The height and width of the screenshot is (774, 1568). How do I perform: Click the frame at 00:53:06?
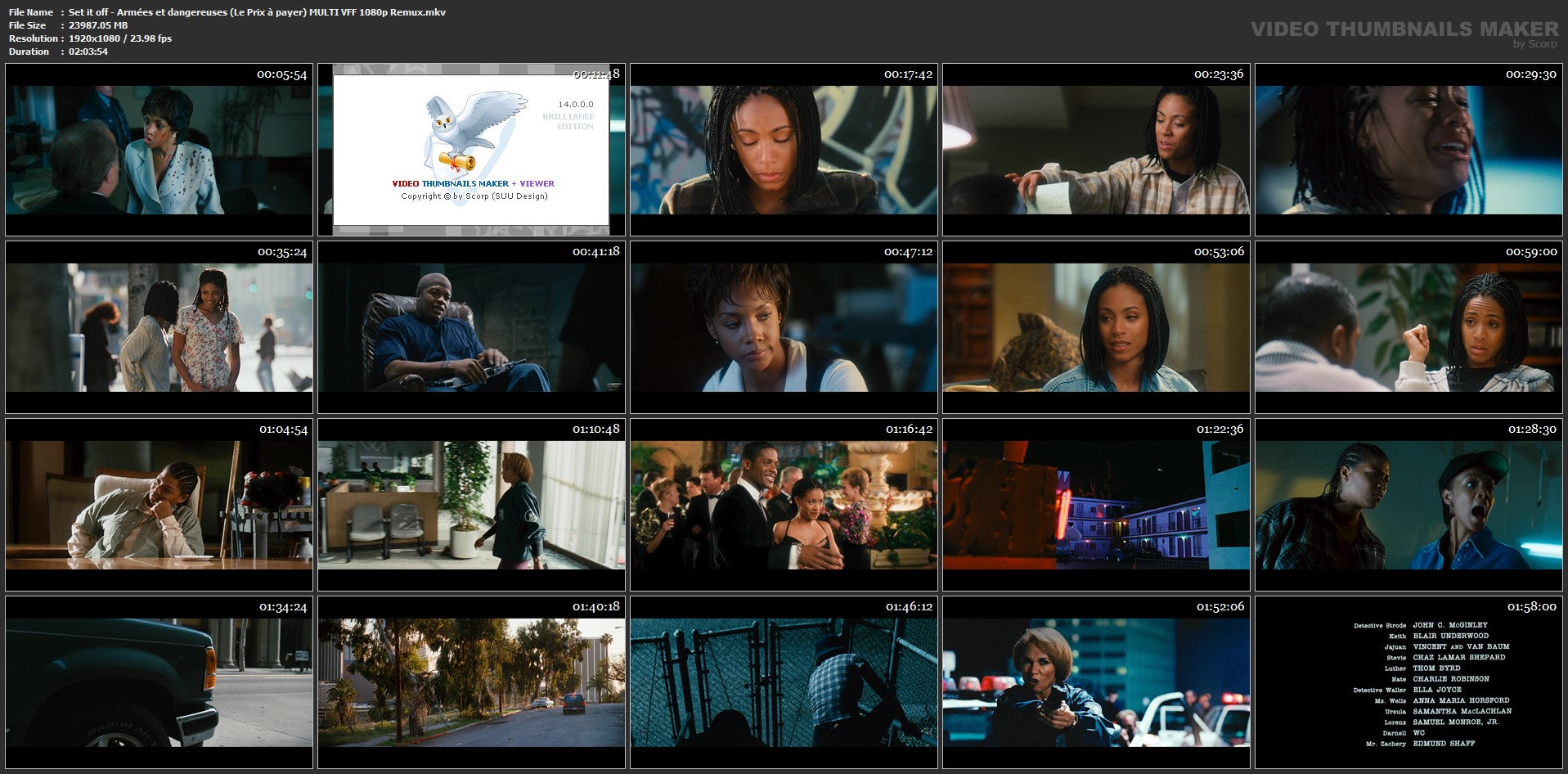pos(1096,327)
